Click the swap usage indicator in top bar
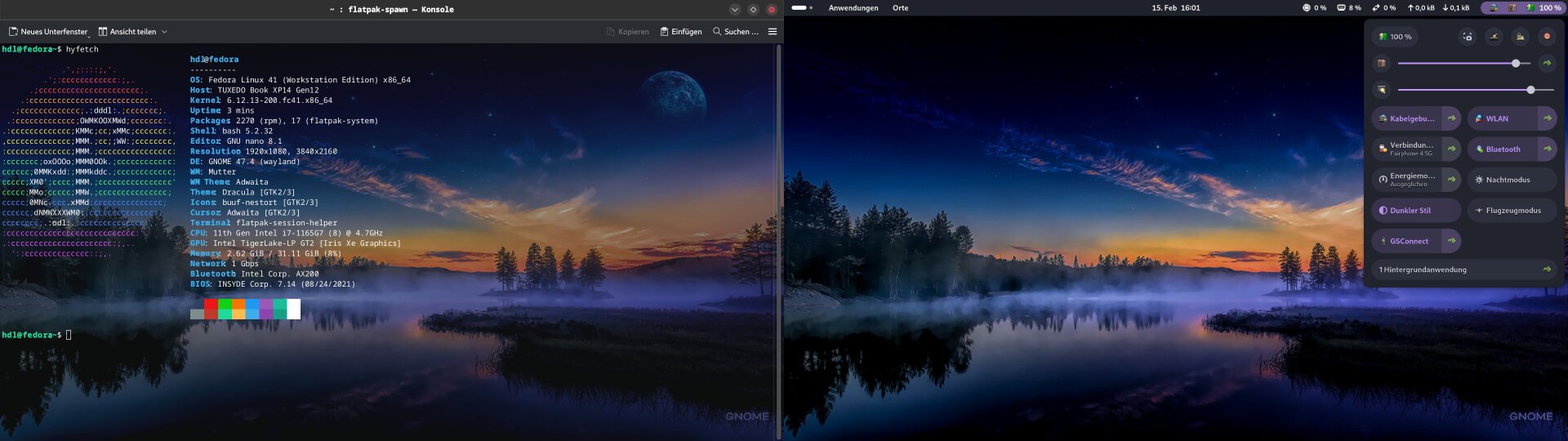 [1383, 8]
